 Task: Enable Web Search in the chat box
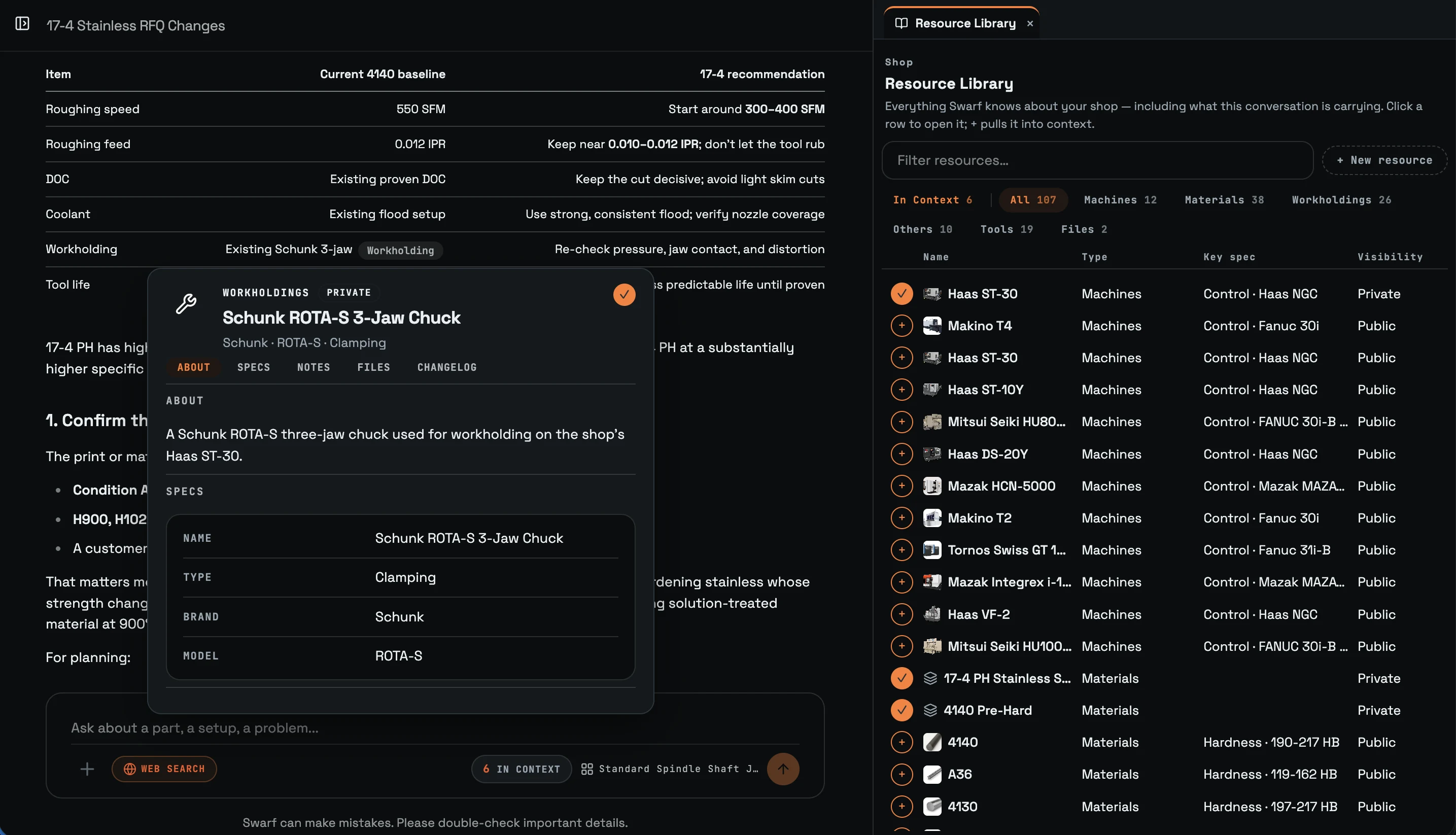(x=164, y=769)
